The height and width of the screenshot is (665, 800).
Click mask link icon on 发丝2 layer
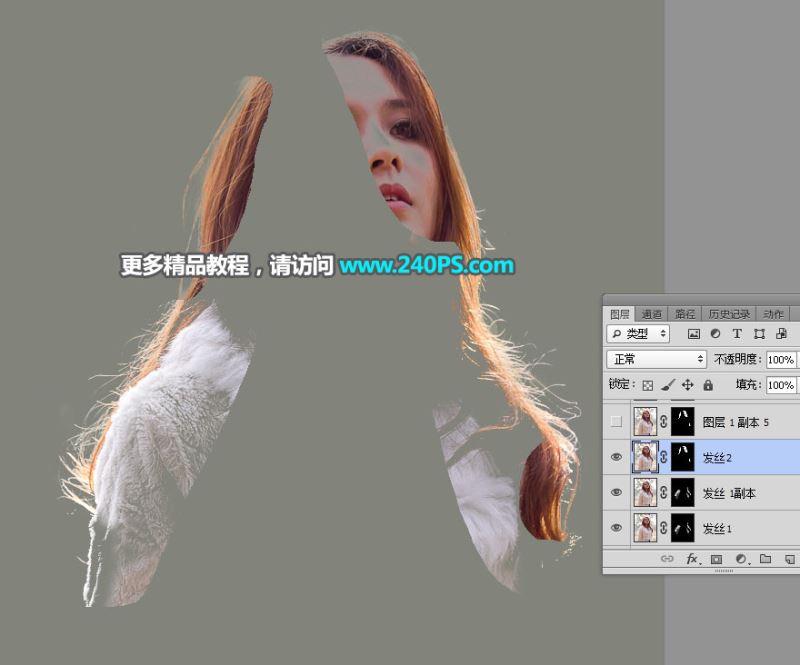pyautogui.click(x=663, y=457)
